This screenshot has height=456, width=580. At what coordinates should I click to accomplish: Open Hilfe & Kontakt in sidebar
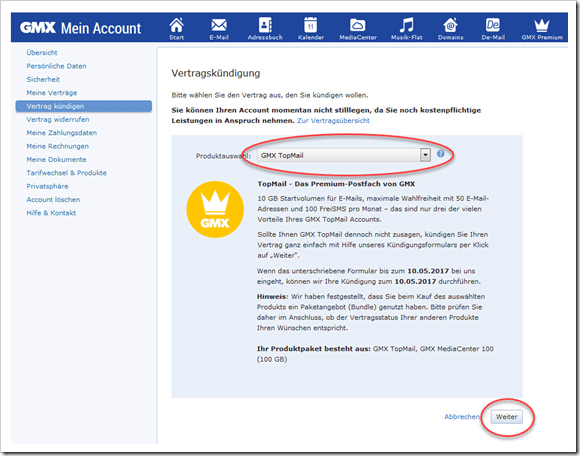(51, 213)
